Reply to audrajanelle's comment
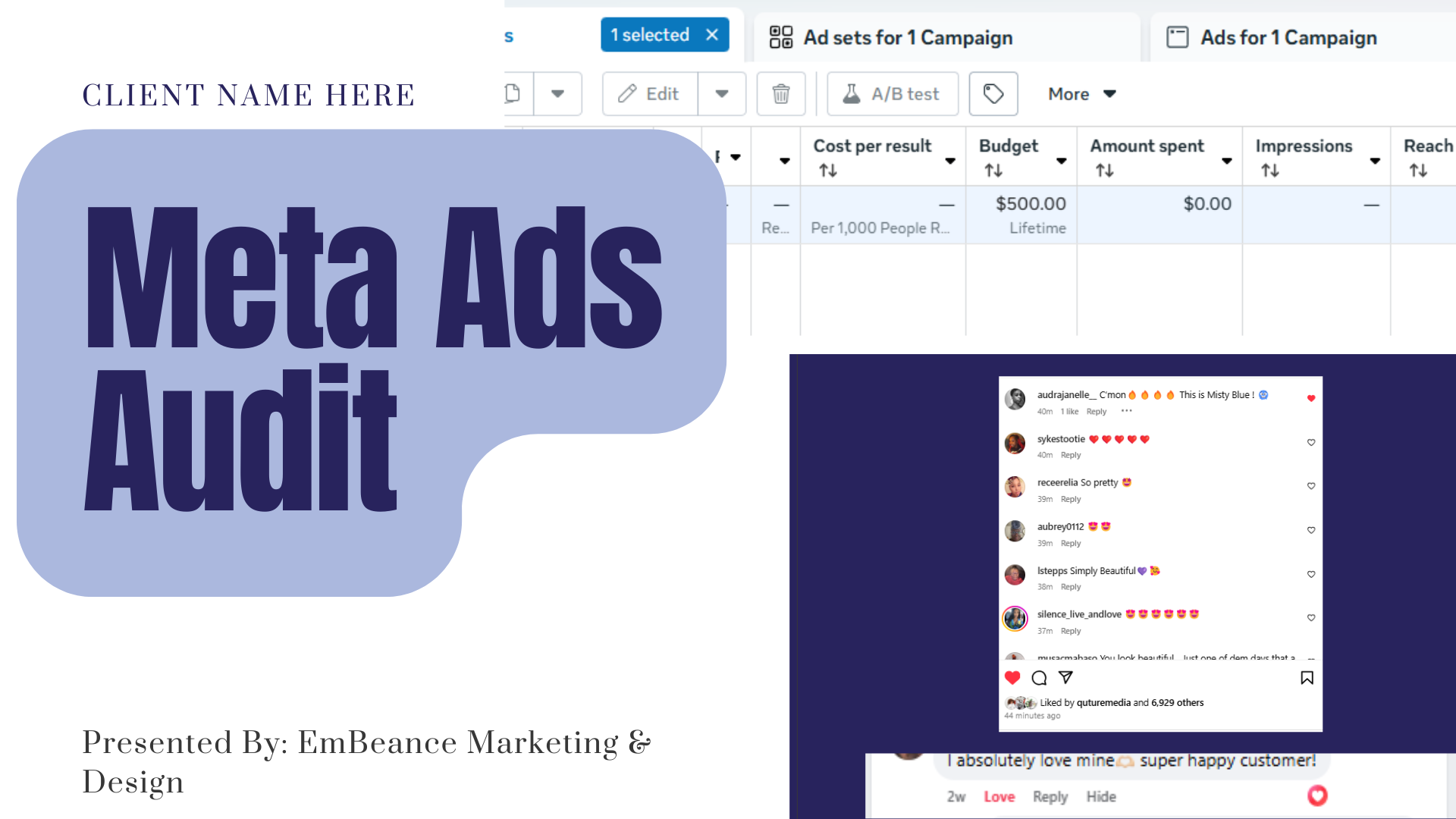Viewport: 1456px width, 819px height. point(1096,411)
